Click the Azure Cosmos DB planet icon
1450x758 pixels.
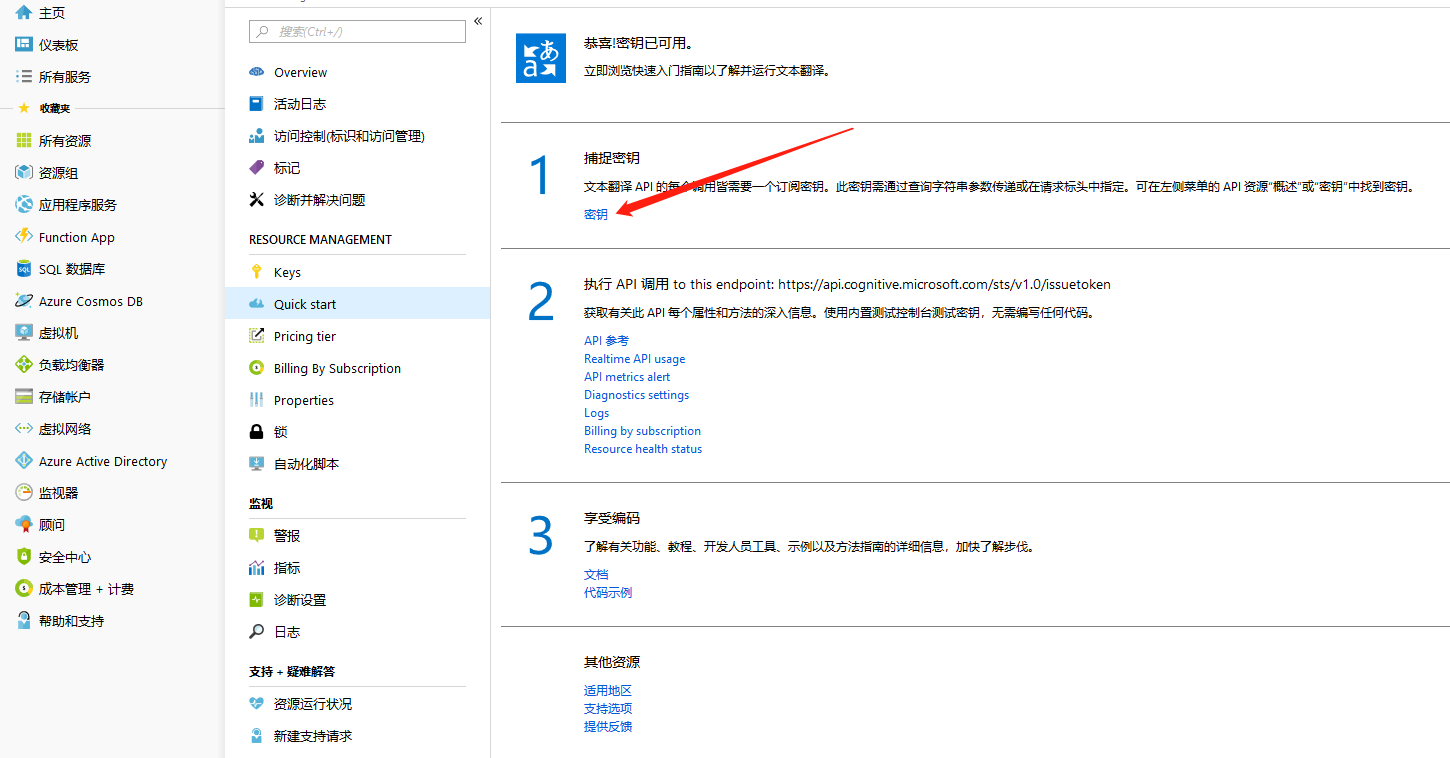coord(24,301)
